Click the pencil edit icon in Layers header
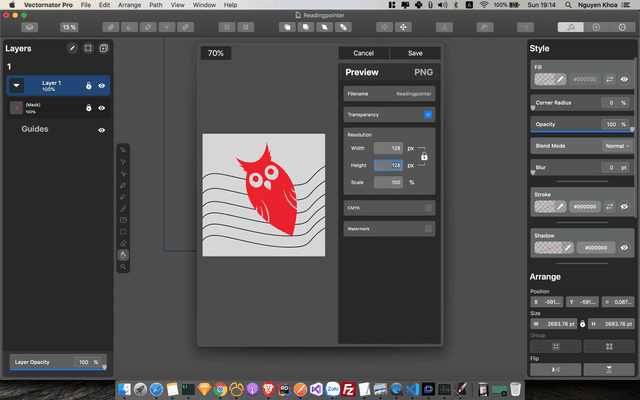This screenshot has width=640, height=400. (72, 48)
